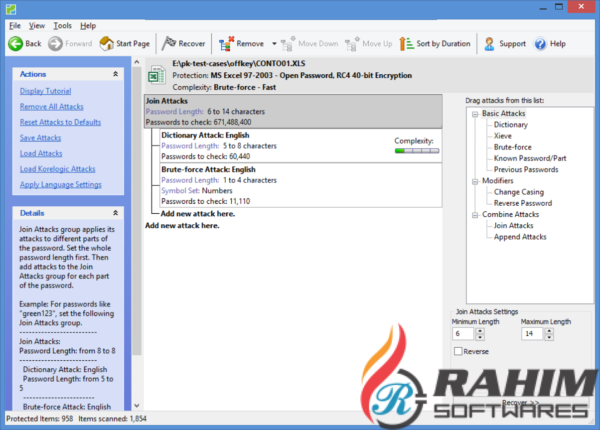Screen dimensions: 600x430
Task: Decrease Minimum Length with down spinner
Action: point(480,337)
